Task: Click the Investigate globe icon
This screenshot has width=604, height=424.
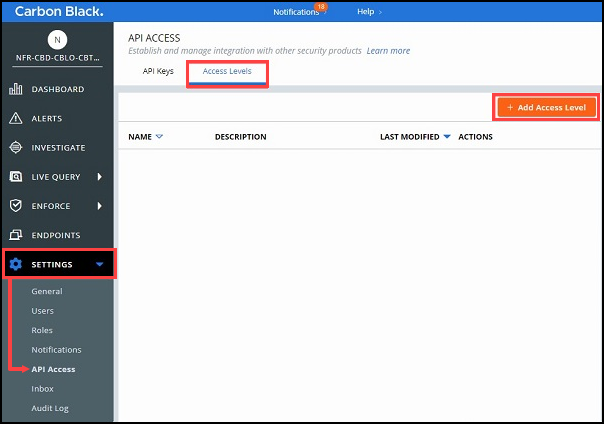Action: click(x=15, y=147)
